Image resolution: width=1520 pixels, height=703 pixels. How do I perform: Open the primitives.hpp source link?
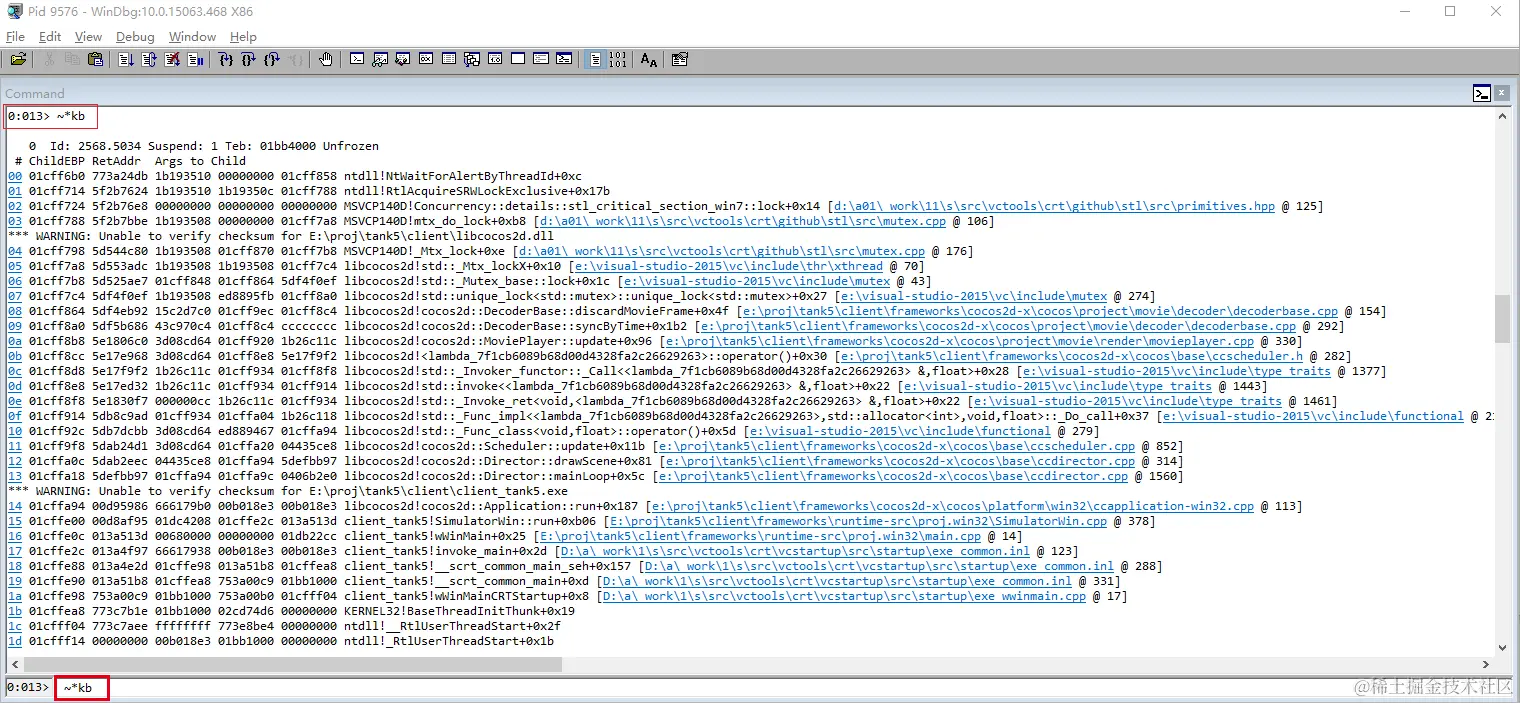[x=1054, y=206]
